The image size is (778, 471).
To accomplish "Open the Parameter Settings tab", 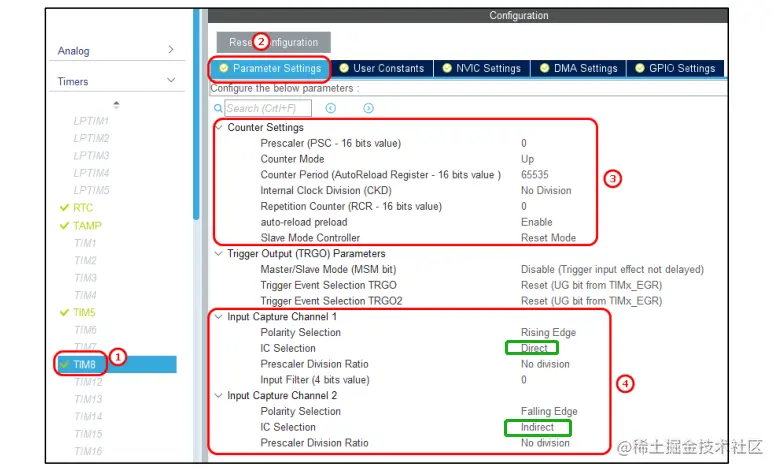I will (270, 68).
